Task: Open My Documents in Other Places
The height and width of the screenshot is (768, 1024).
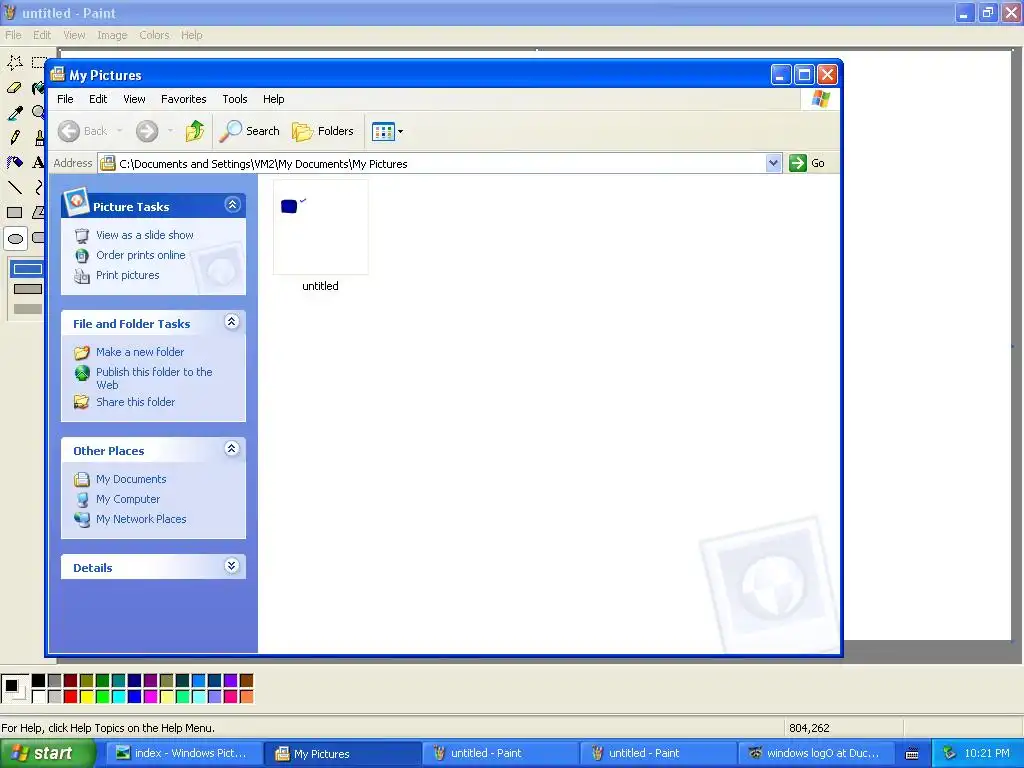Action: 131,479
